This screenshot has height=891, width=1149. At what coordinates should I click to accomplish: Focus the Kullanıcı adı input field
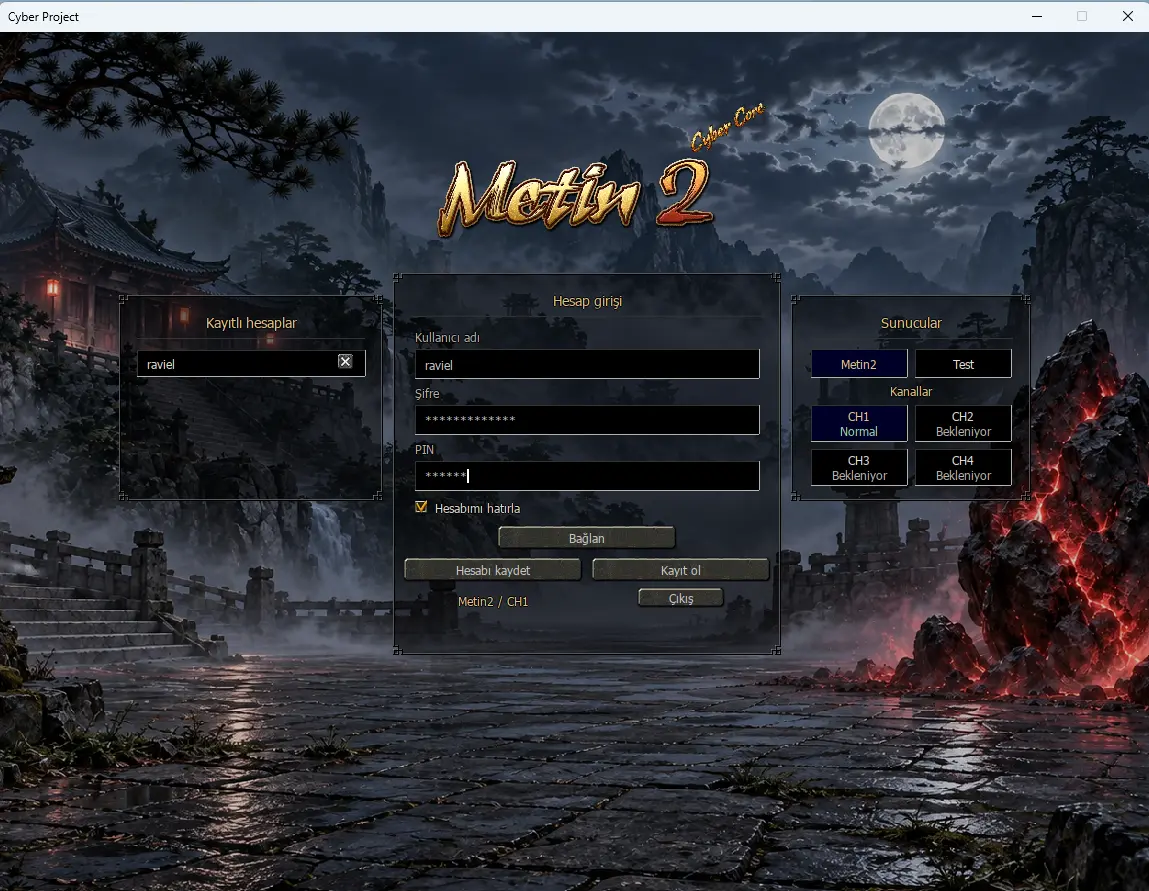[x=587, y=364]
